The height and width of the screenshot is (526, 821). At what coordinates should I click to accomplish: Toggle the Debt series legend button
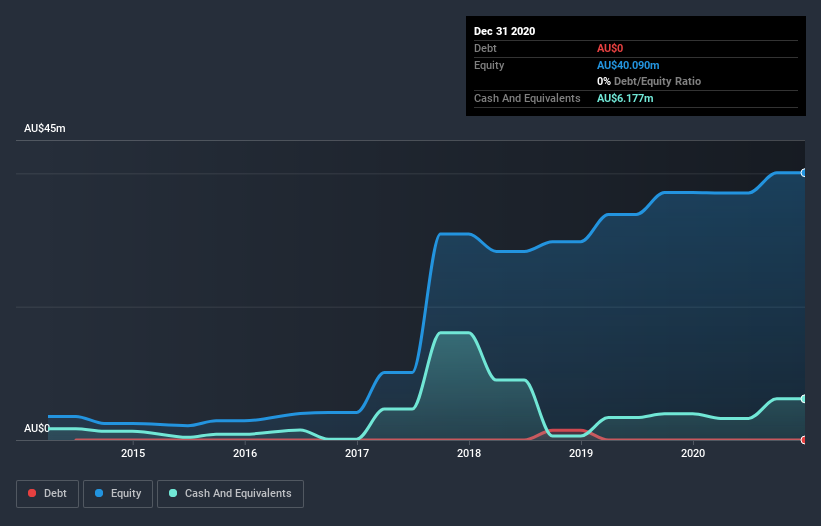(x=47, y=494)
